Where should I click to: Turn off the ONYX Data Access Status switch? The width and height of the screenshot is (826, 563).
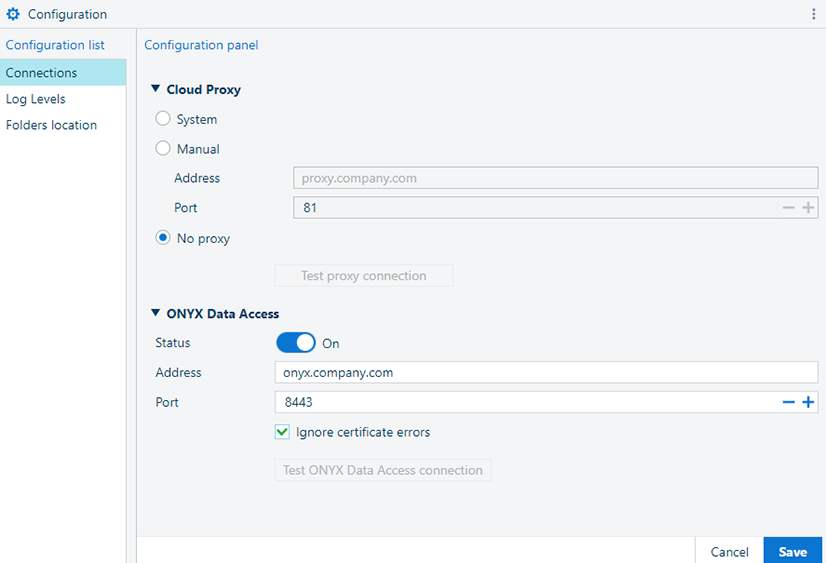[295, 343]
